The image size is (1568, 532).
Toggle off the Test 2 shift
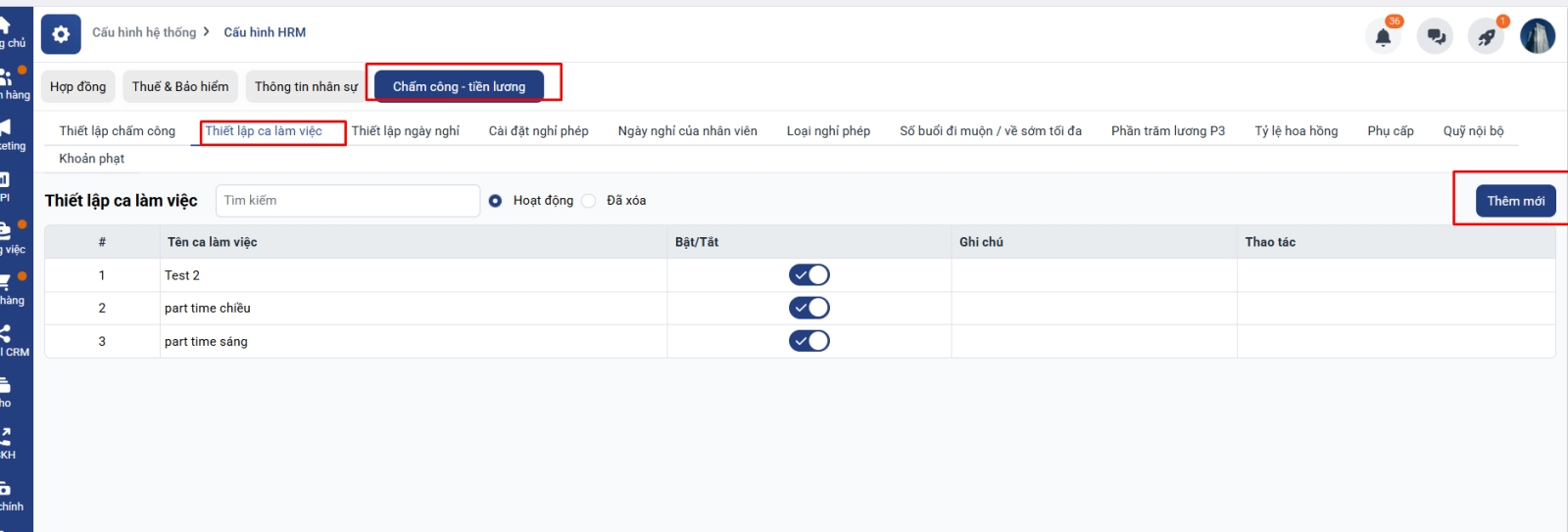(808, 275)
